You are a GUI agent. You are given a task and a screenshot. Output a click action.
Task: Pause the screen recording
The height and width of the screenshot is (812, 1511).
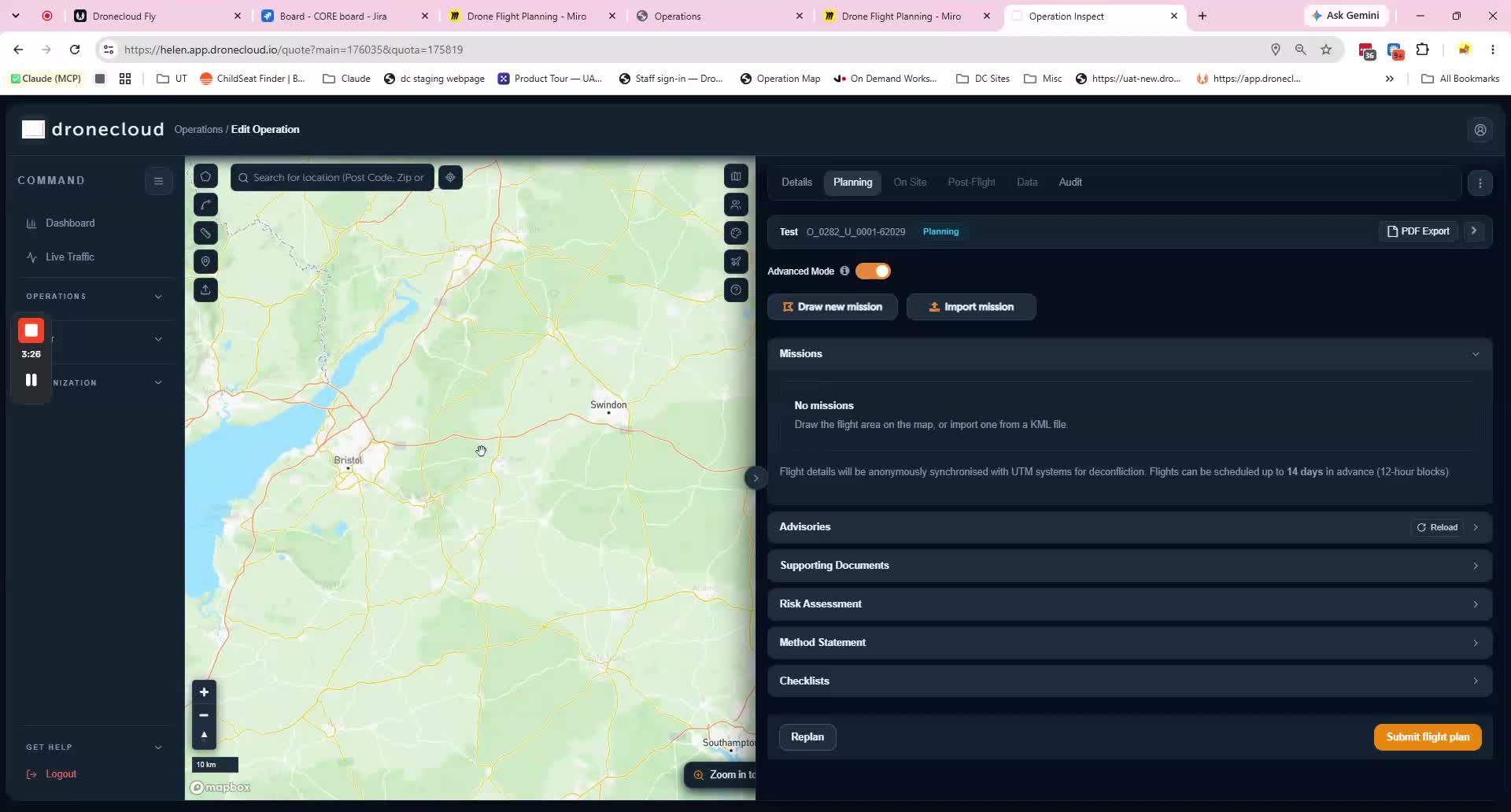[31, 380]
